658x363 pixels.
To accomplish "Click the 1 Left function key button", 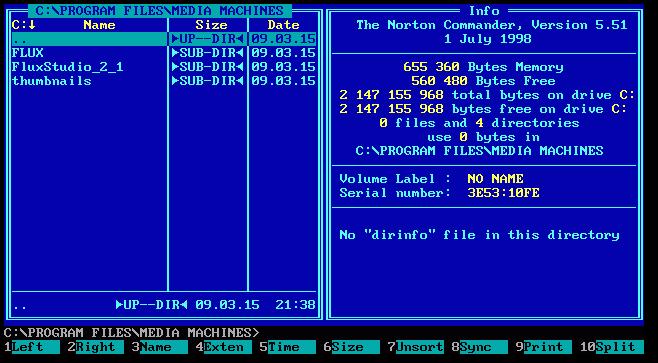I will 32,347.
